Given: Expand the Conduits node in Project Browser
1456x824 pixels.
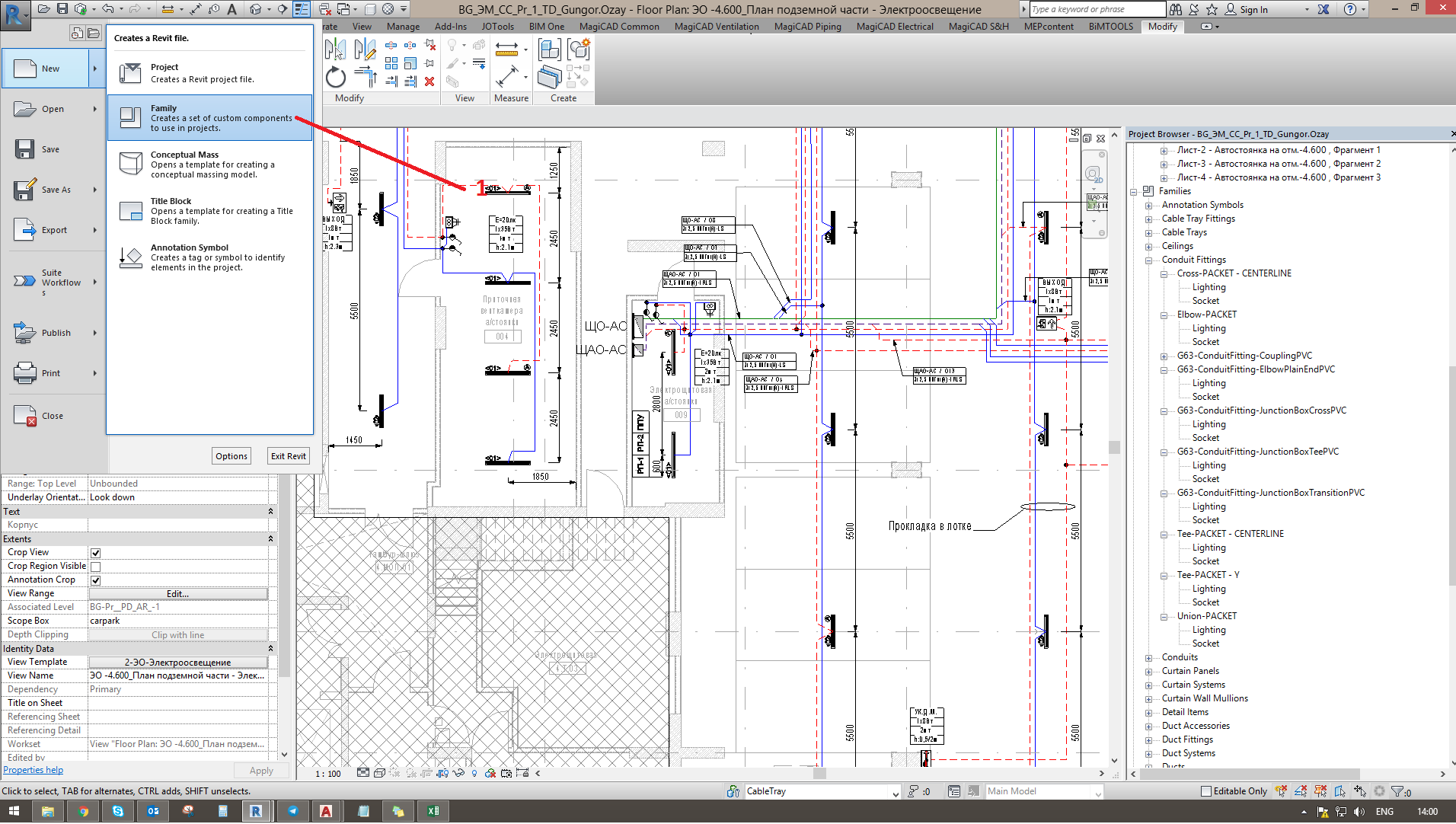Looking at the screenshot, I should click(1149, 656).
